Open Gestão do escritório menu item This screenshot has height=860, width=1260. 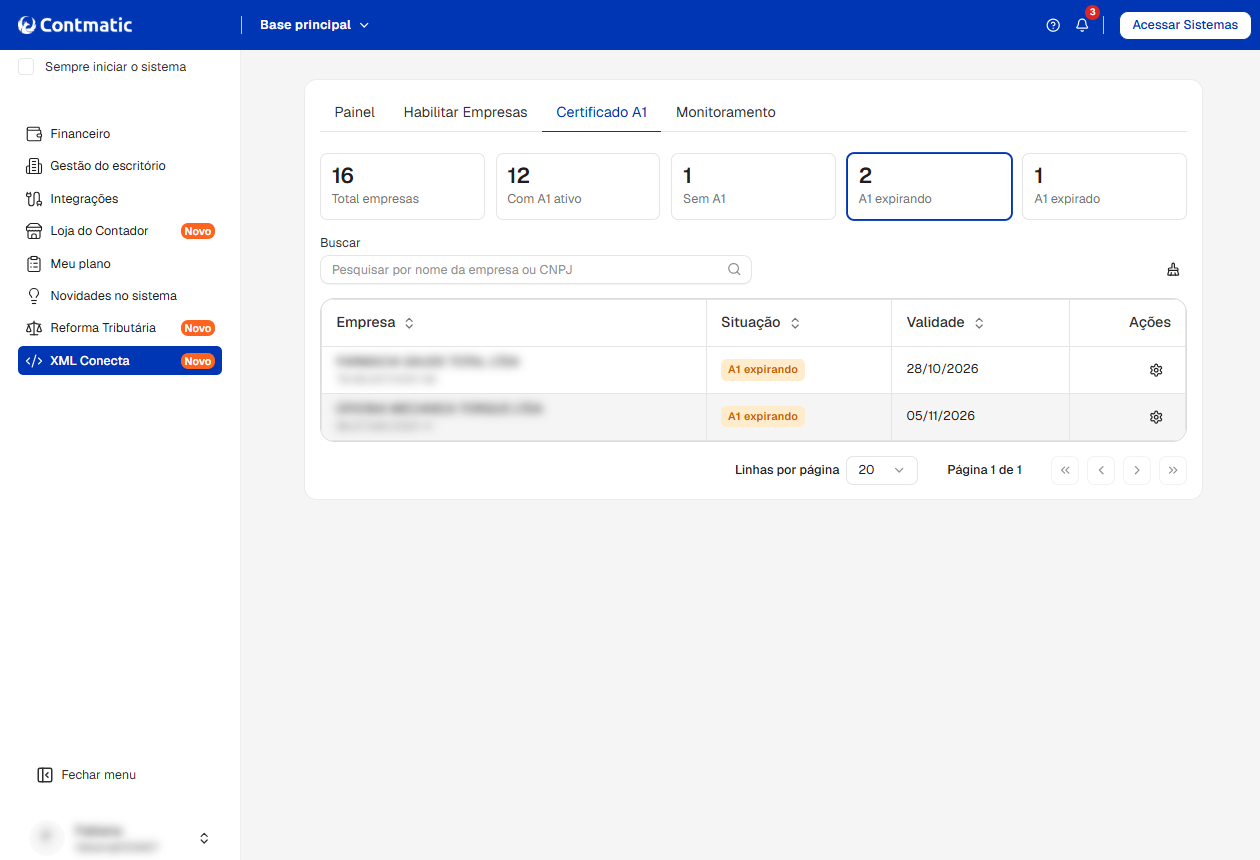(120, 166)
